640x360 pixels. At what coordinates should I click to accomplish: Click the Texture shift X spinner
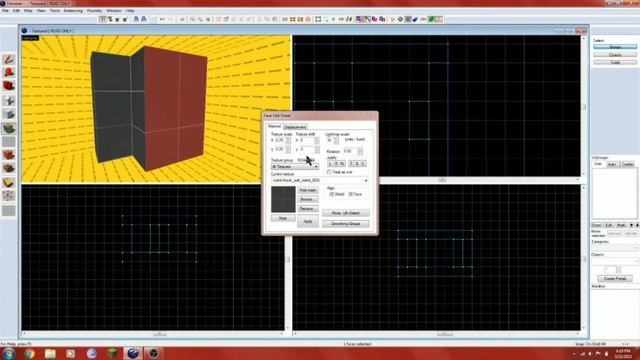pos(317,140)
